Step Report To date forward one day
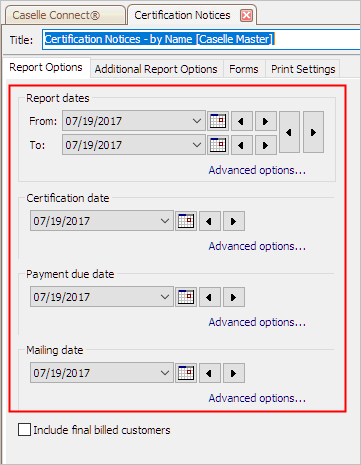361x465 pixels. coord(266,145)
